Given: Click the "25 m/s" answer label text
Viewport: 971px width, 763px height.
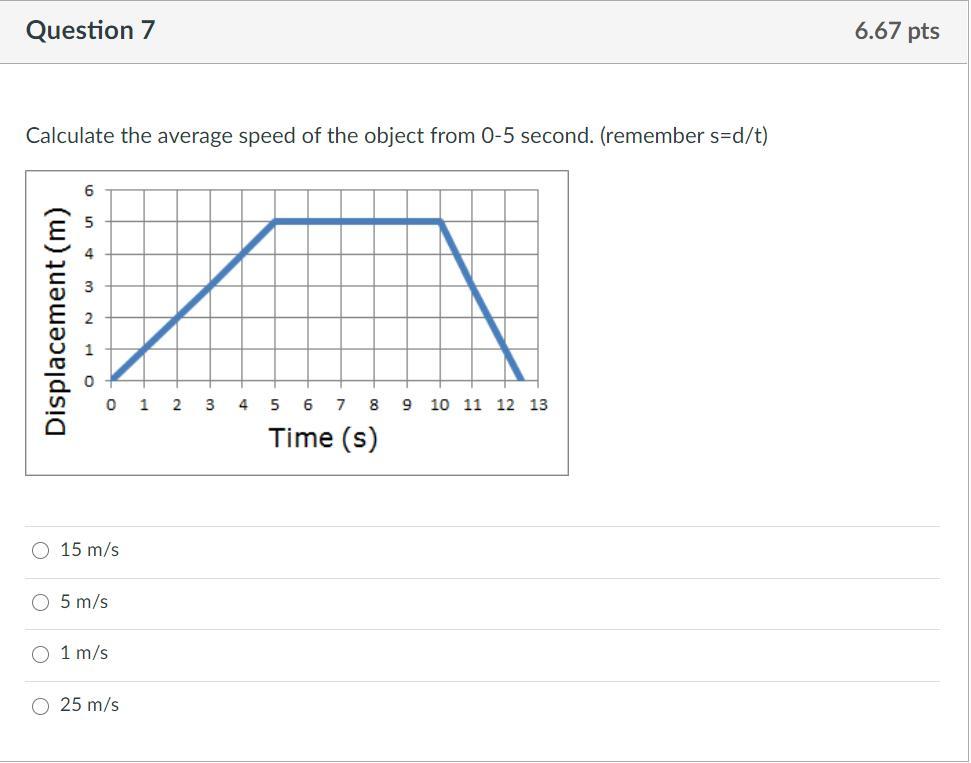Looking at the screenshot, I should pyautogui.click(x=90, y=705).
